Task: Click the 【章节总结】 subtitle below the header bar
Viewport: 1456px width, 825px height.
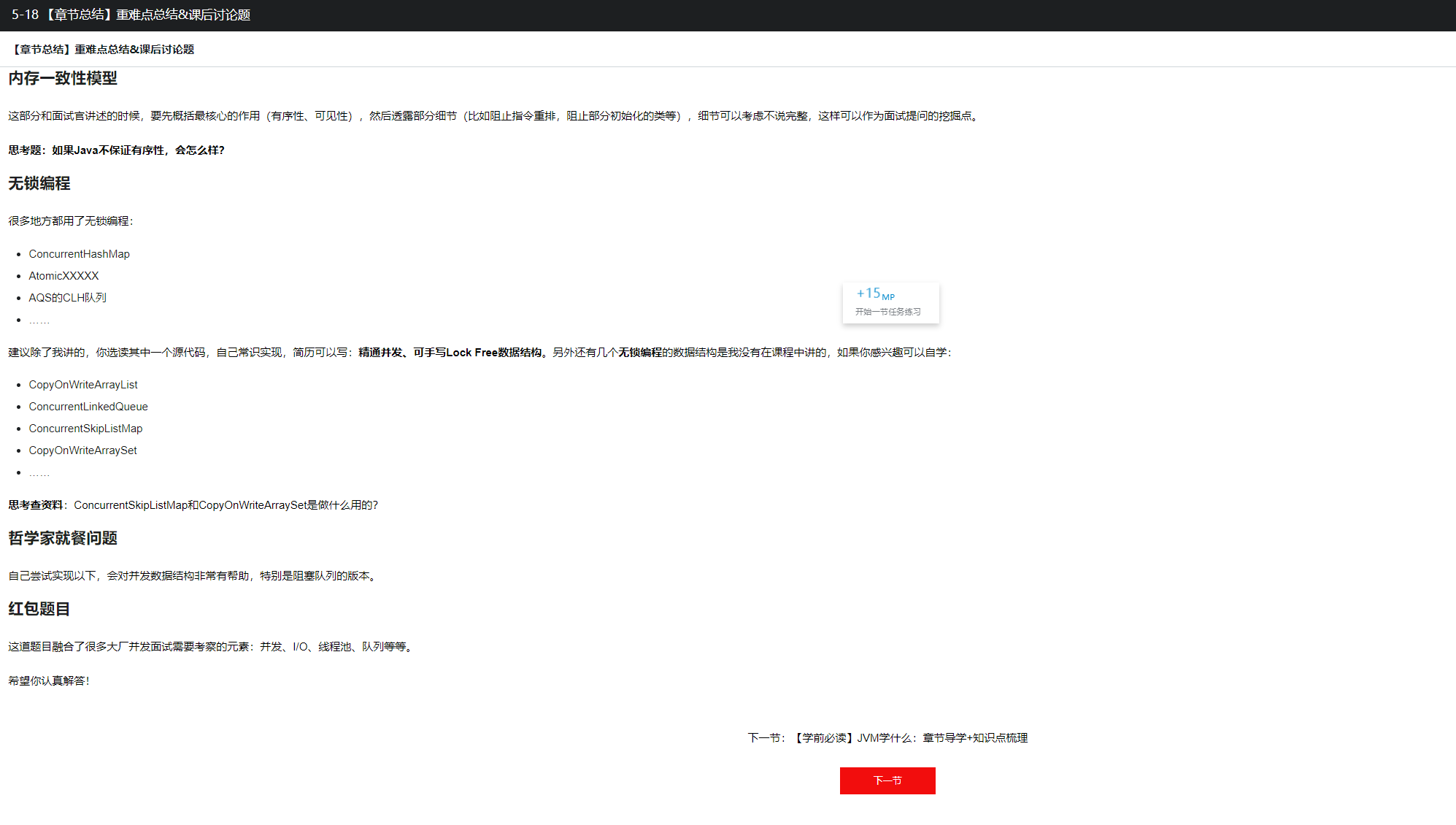Action: [x=101, y=50]
